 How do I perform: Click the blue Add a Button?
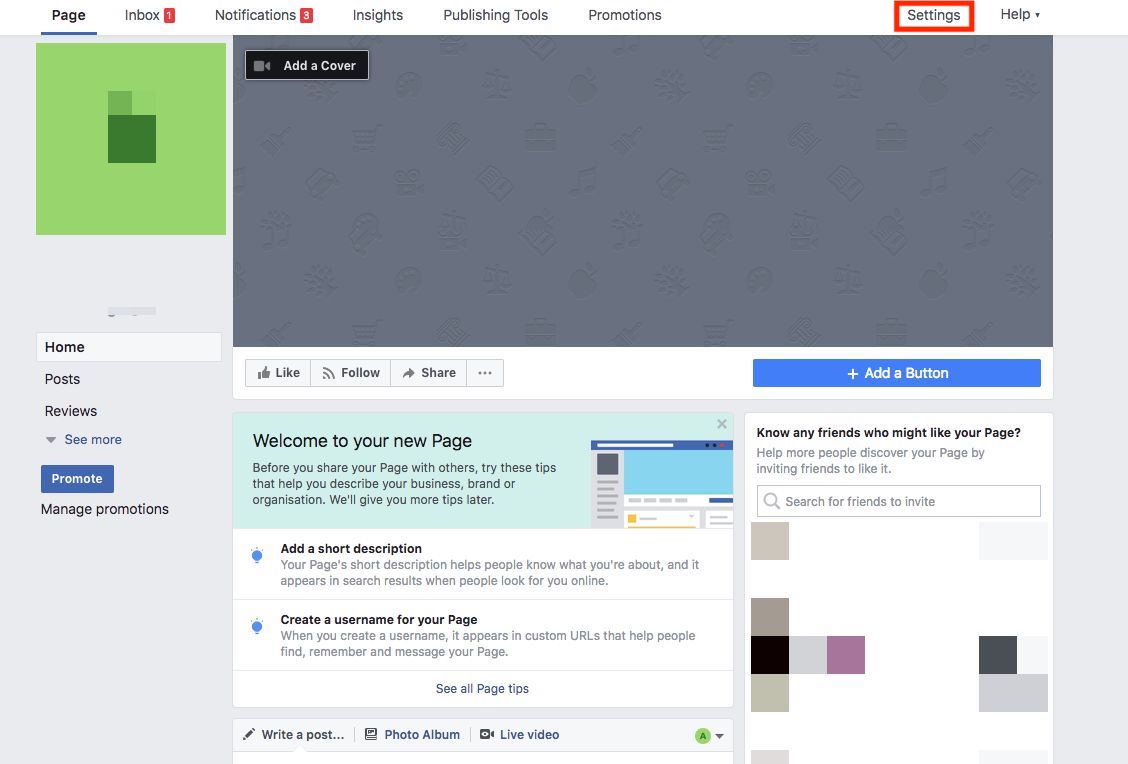click(x=896, y=372)
